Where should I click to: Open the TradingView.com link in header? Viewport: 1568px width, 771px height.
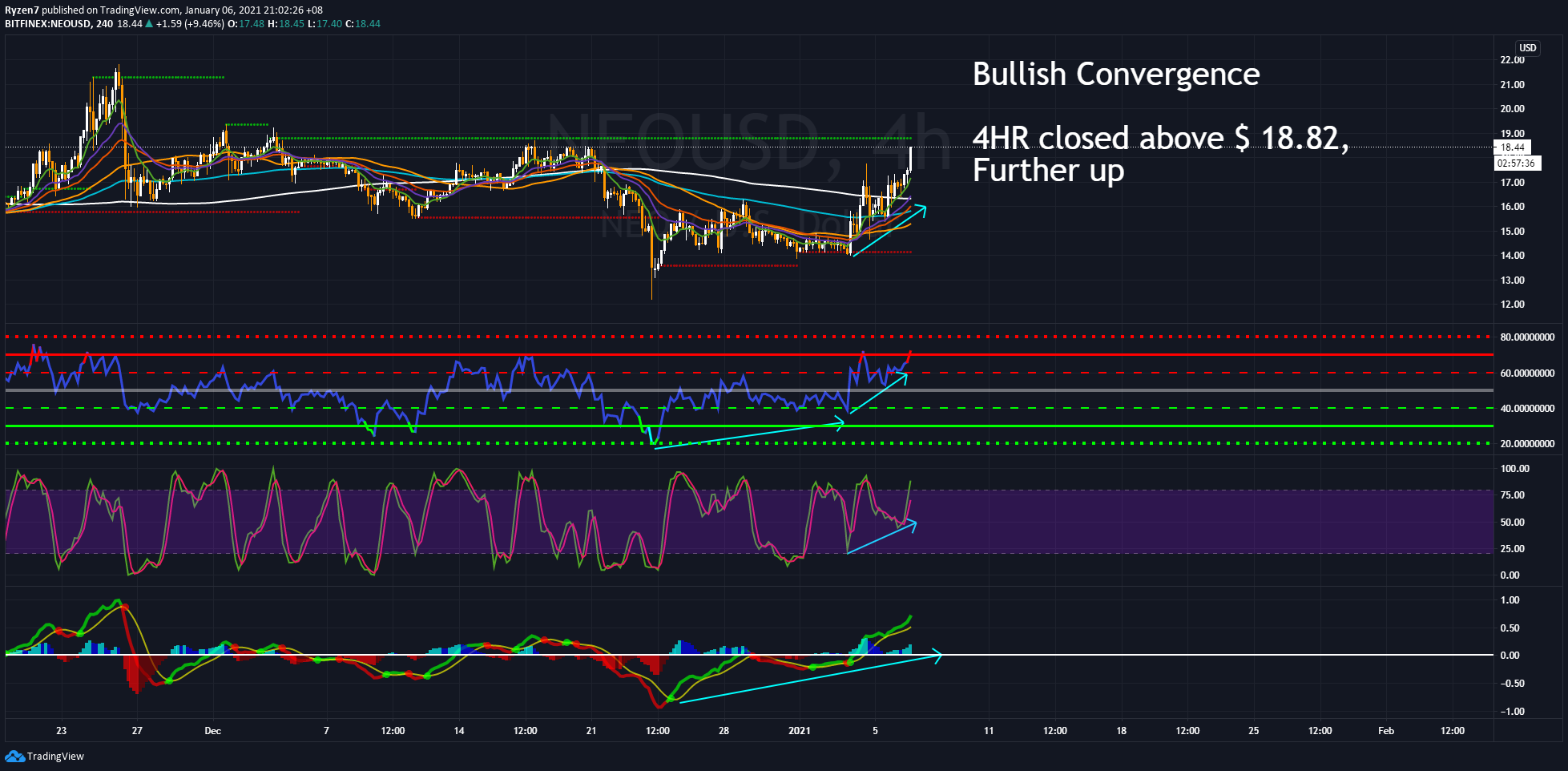coord(139,10)
